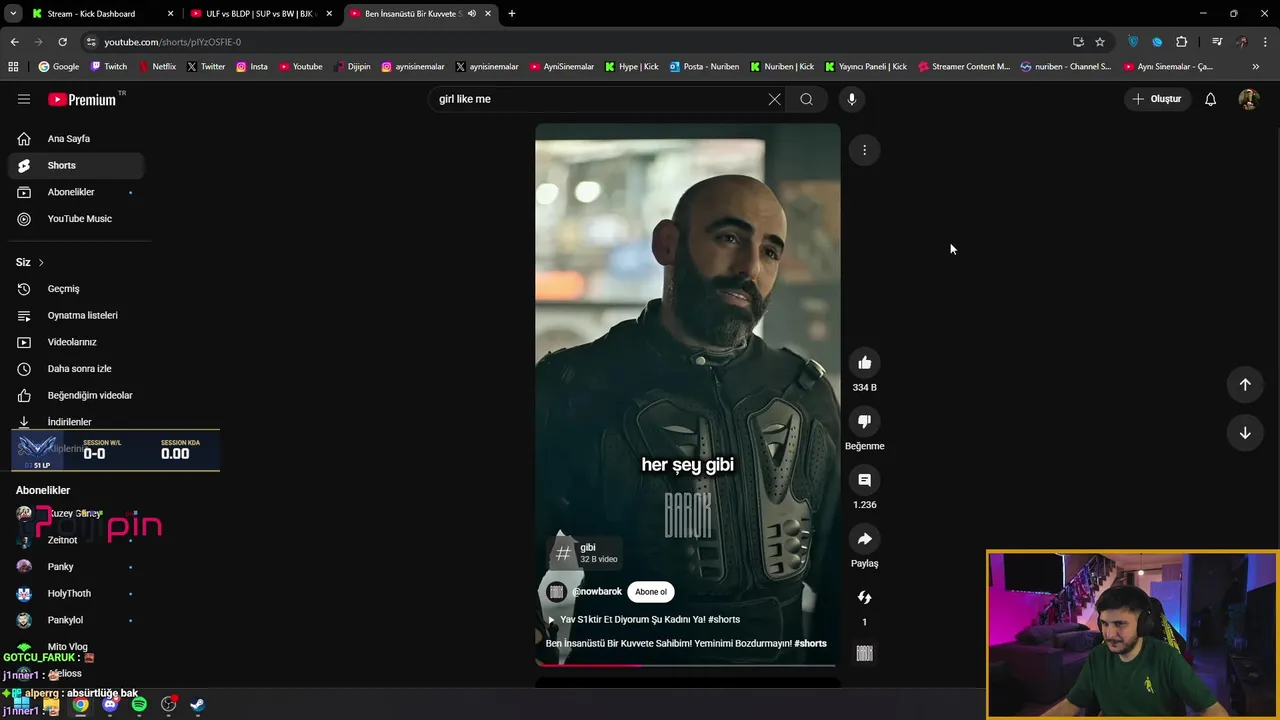Open Geçmiş history
The image size is (1280, 720).
[76, 289]
